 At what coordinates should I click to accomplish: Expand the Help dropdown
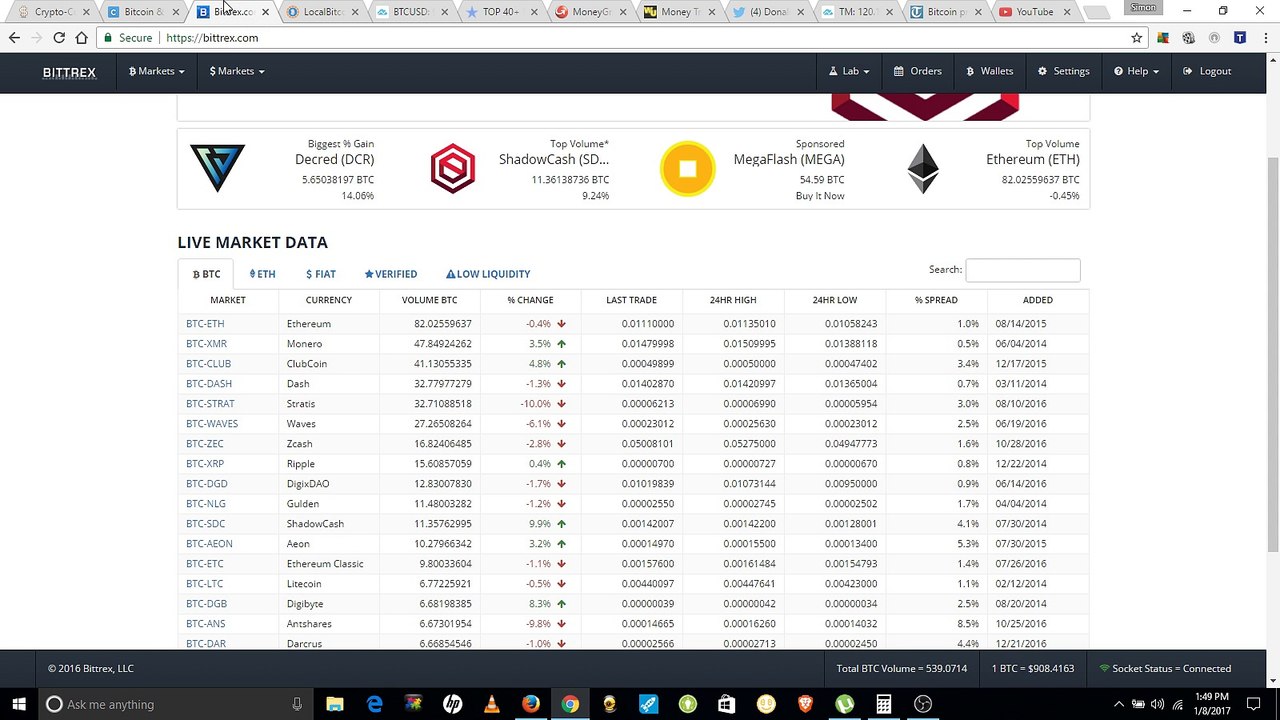(x=1137, y=71)
